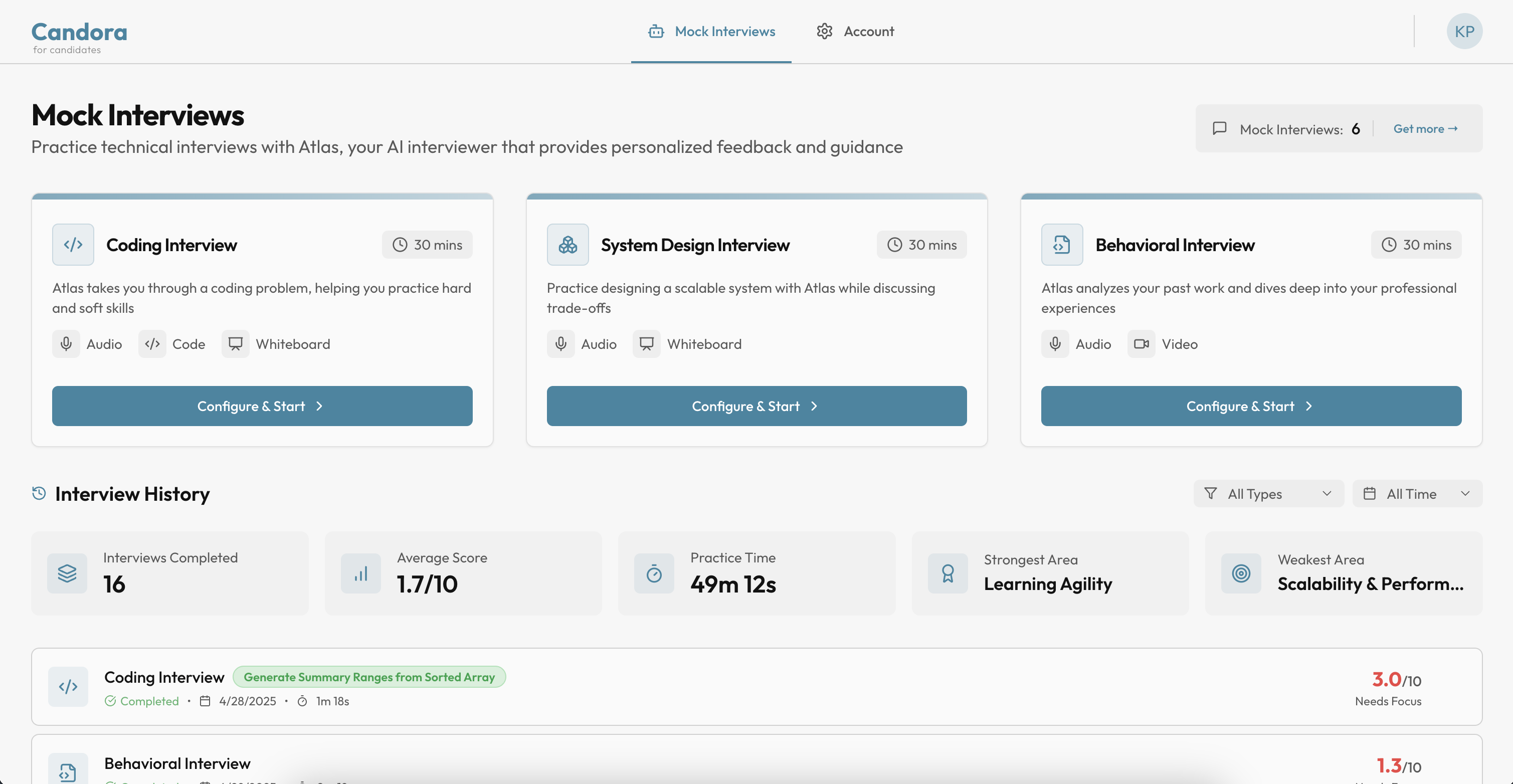
Task: Click the Video camera icon in Behavioral card
Action: [x=1141, y=343]
